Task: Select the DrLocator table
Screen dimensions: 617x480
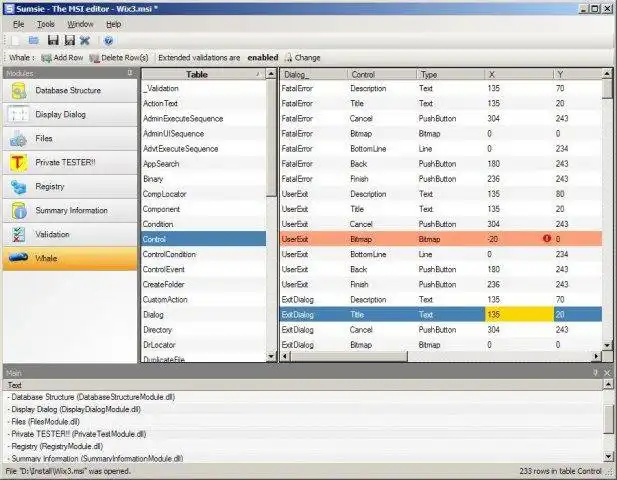Action: 203,345
